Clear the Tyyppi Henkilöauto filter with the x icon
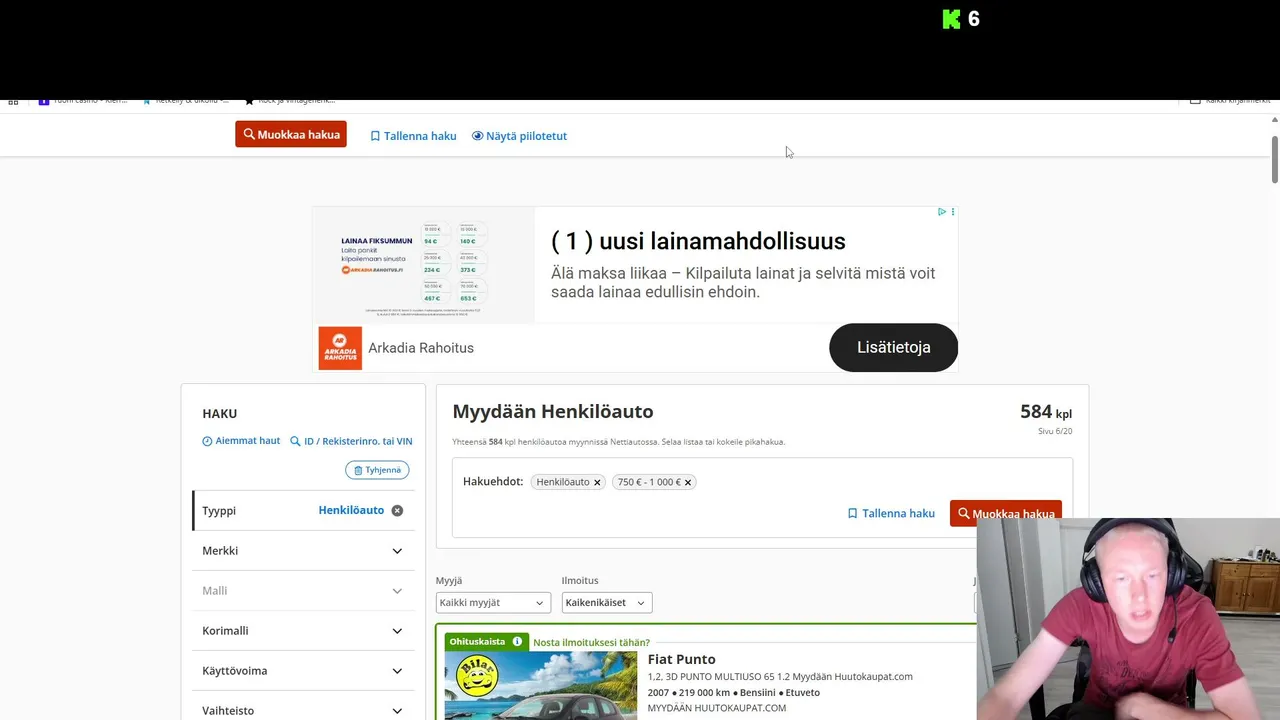Viewport: 1280px width, 720px height. click(397, 510)
